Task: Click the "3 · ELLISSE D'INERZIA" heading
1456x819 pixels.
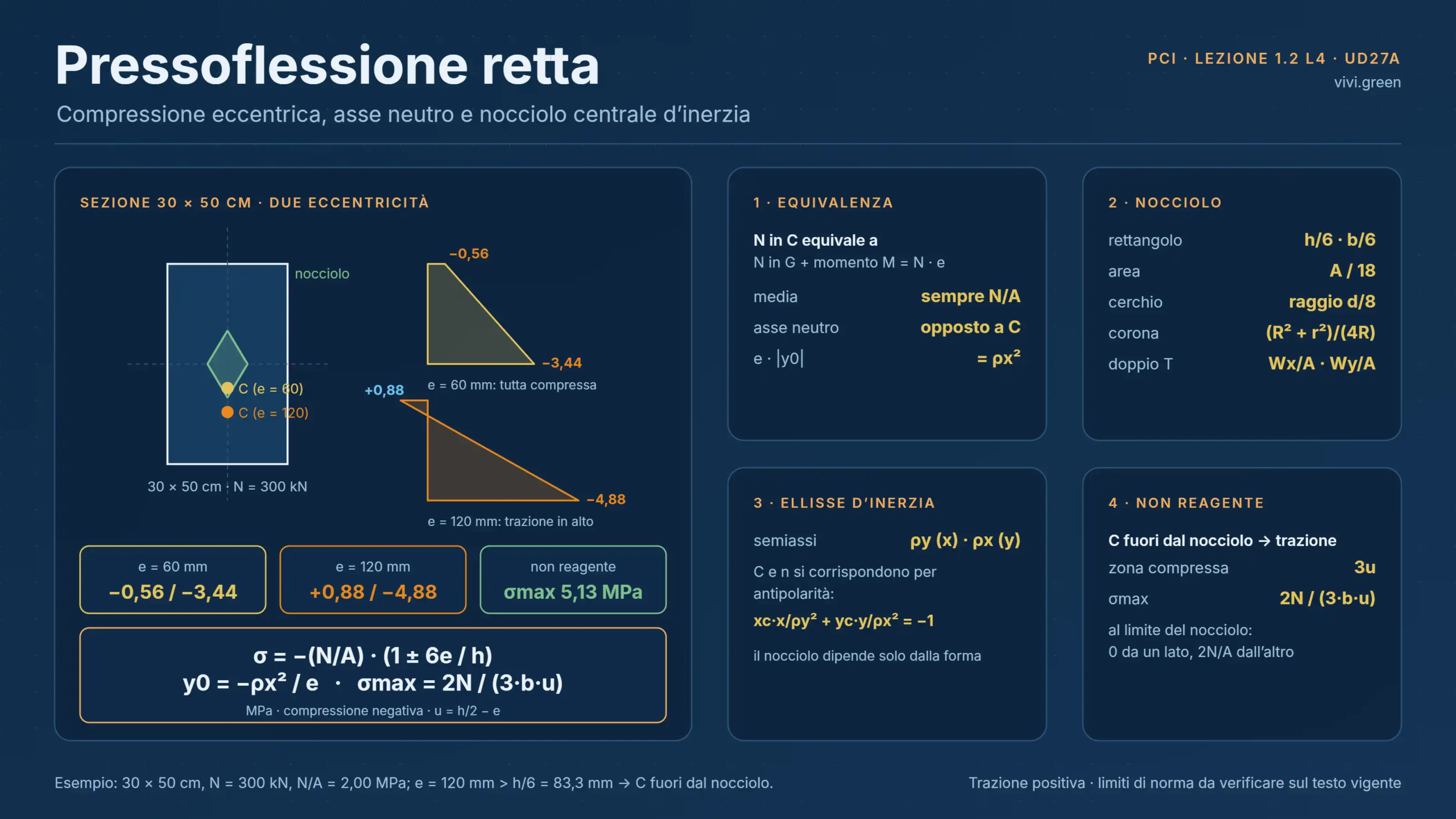Action: point(844,503)
